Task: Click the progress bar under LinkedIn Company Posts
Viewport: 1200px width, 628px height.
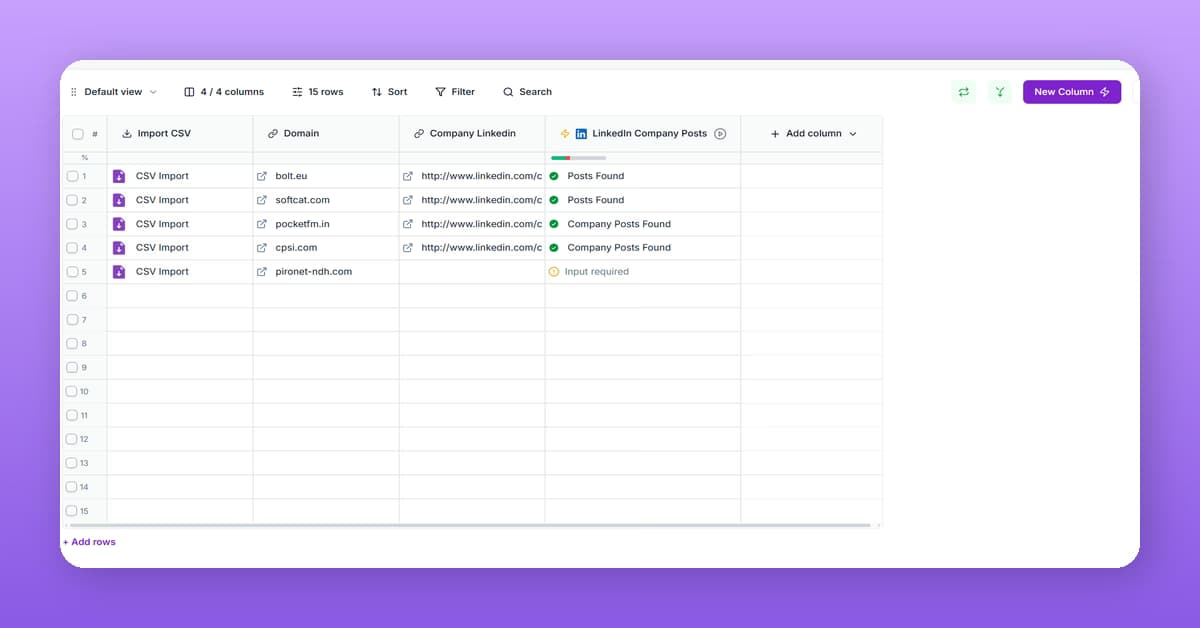Action: (x=576, y=157)
